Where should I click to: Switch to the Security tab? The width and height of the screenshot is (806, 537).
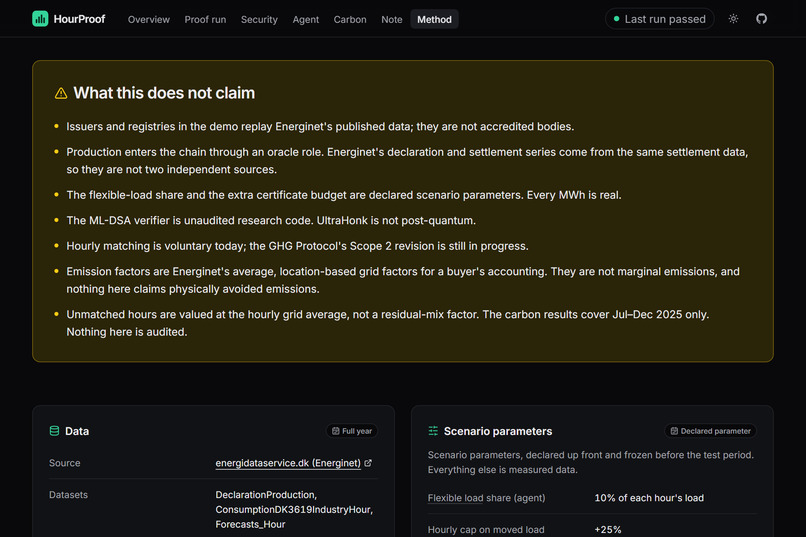click(259, 20)
